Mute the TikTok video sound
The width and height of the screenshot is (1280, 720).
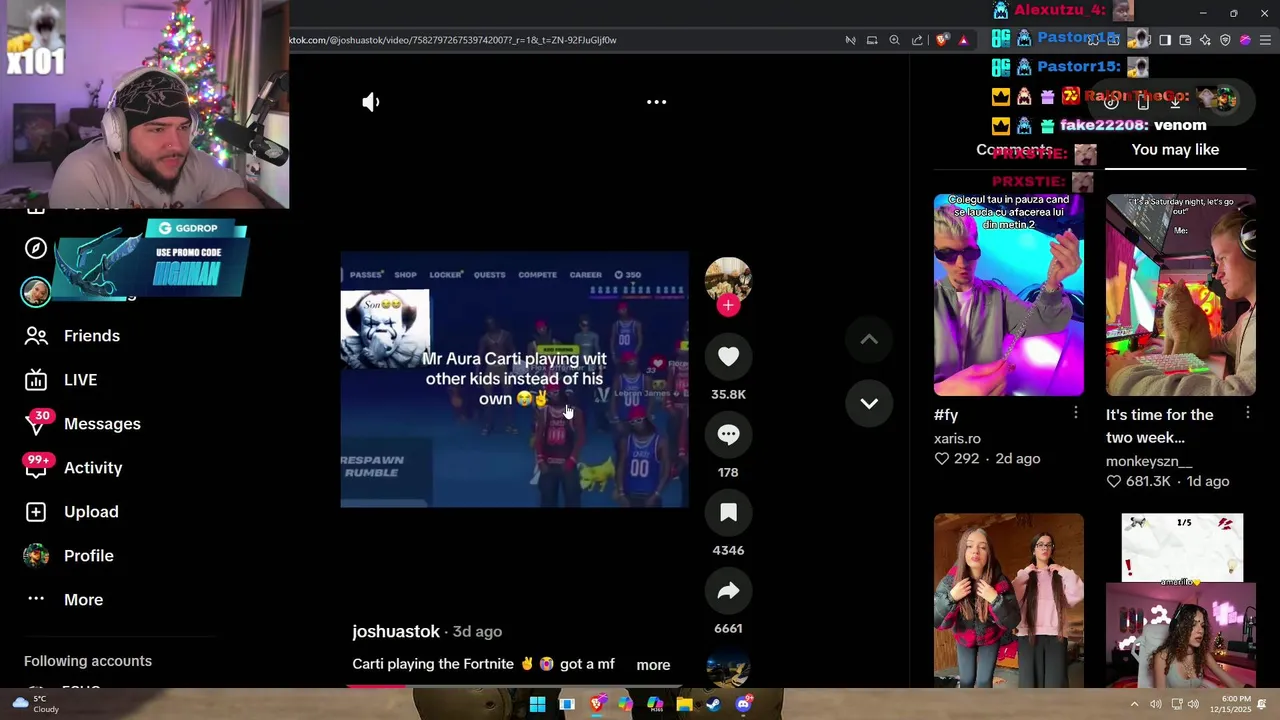(x=371, y=102)
